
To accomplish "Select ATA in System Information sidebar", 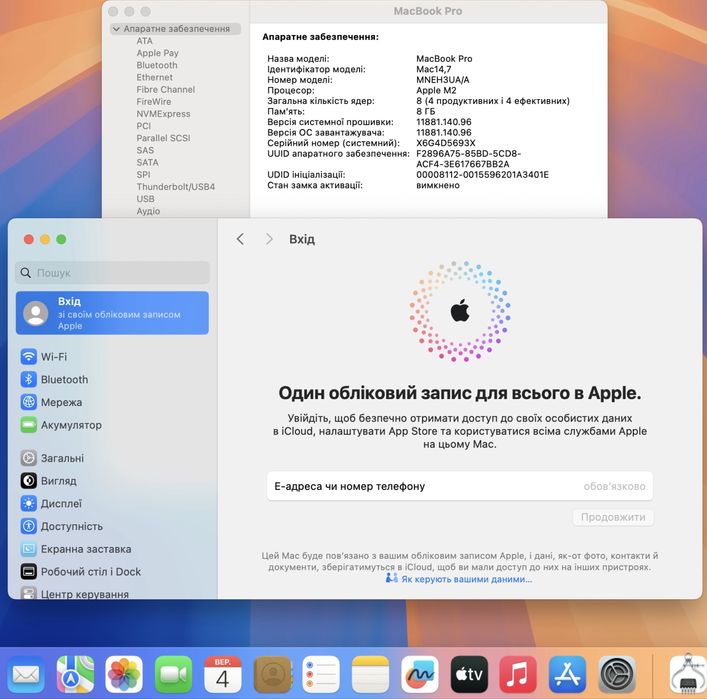I will (144, 41).
